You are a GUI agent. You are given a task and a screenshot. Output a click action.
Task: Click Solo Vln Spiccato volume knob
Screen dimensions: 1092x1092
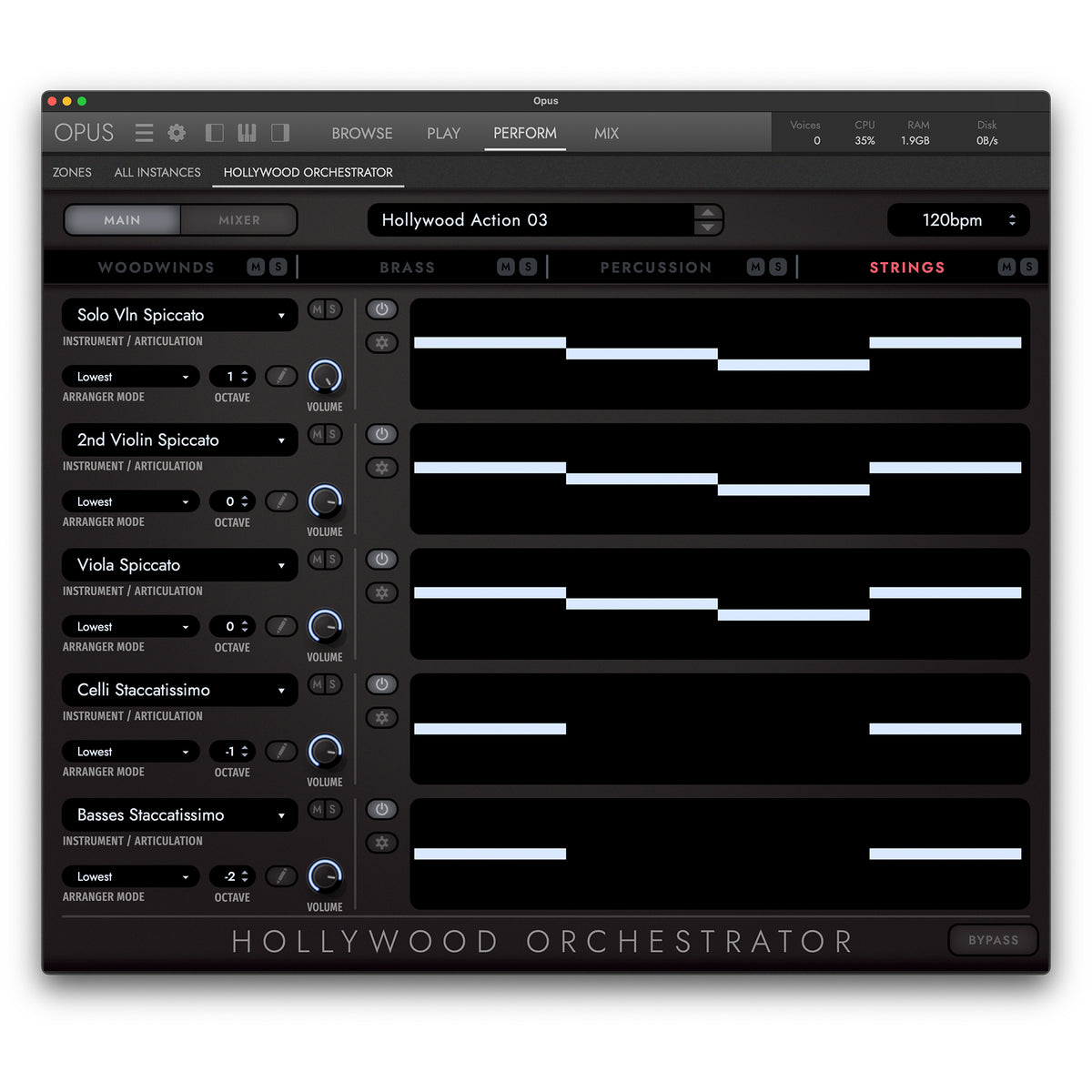click(325, 376)
